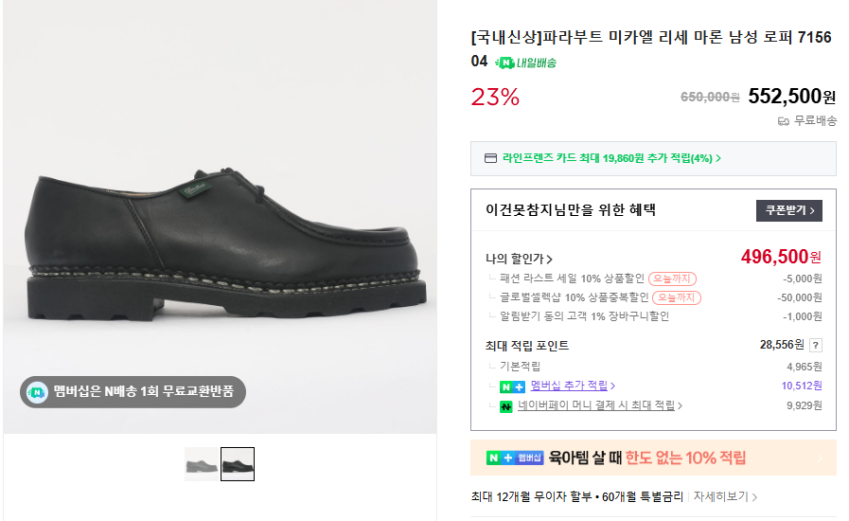Click 자세히보기 for installment details

tap(725, 496)
